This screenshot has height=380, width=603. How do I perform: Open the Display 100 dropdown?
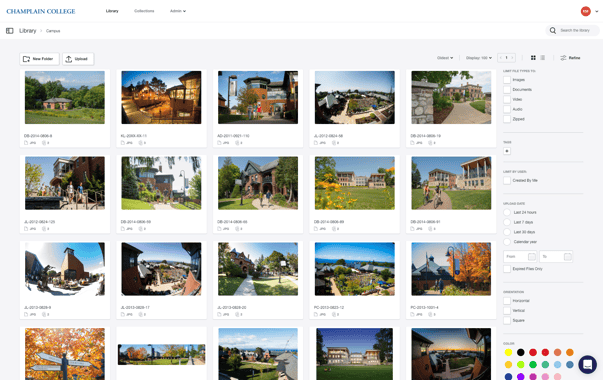pyautogui.click(x=479, y=58)
